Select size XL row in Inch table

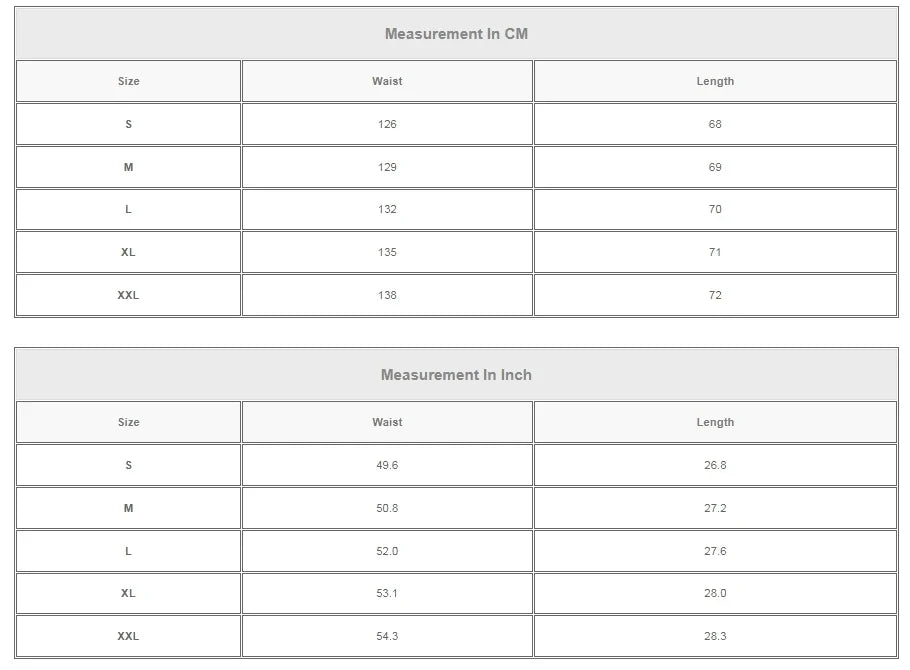[129, 593]
